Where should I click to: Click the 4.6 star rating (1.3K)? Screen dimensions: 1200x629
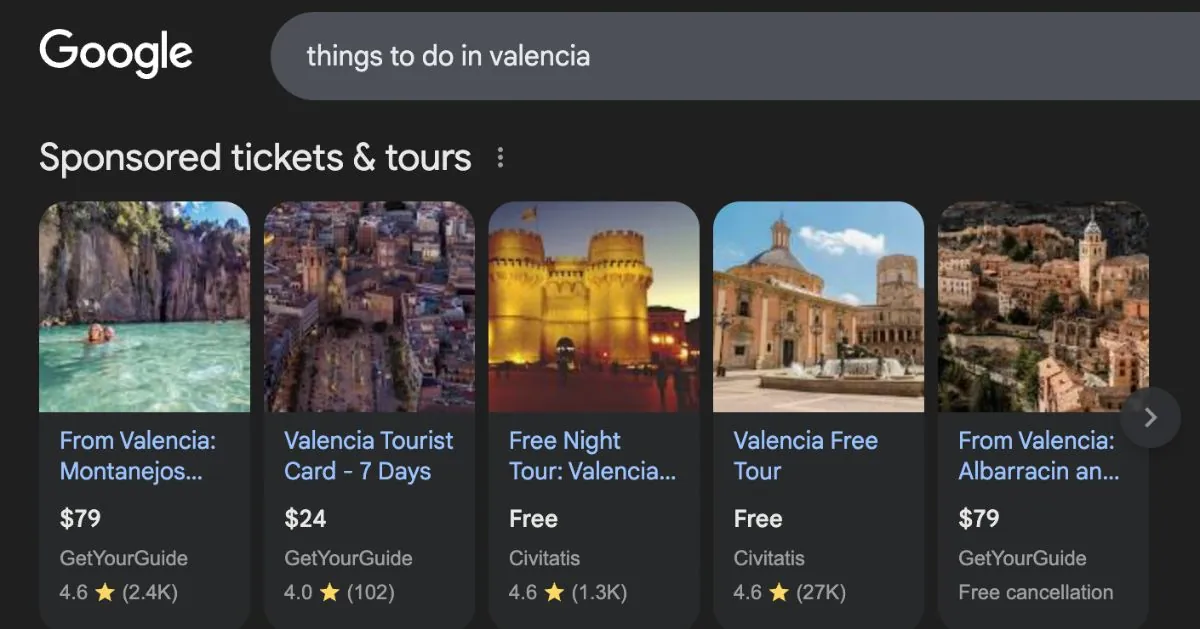(x=567, y=592)
